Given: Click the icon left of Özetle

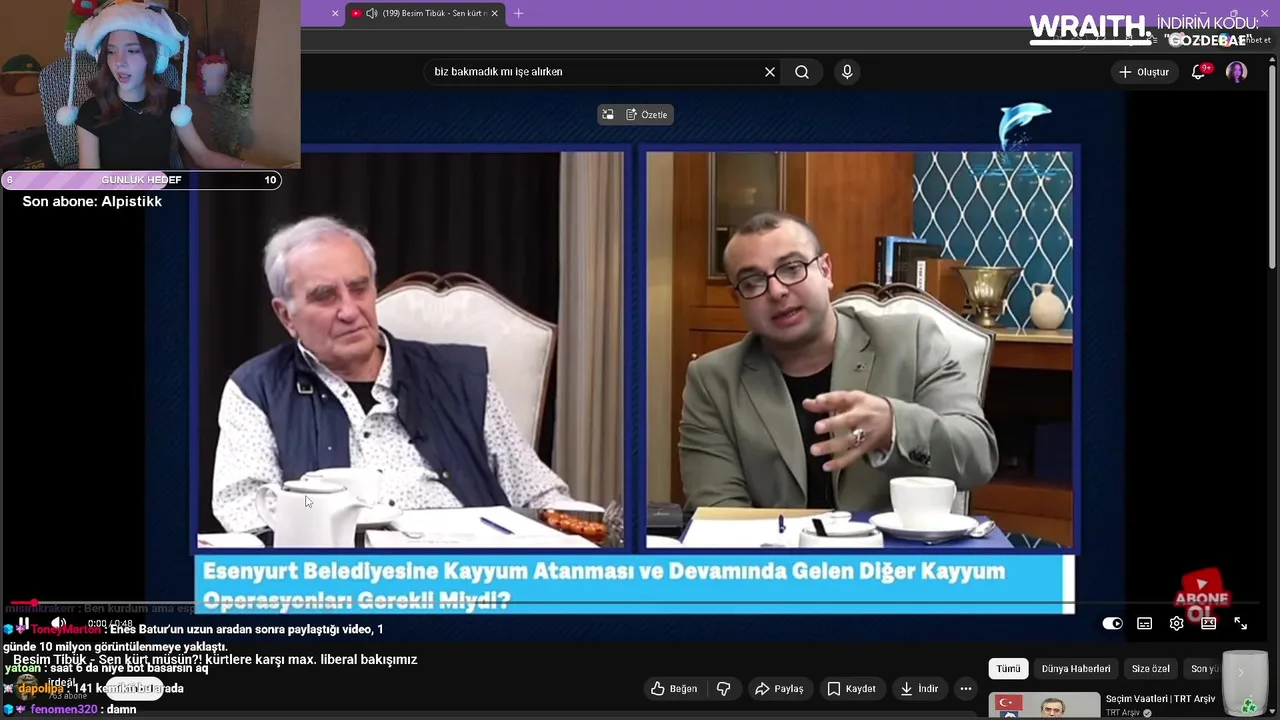Looking at the screenshot, I should pos(608,115).
